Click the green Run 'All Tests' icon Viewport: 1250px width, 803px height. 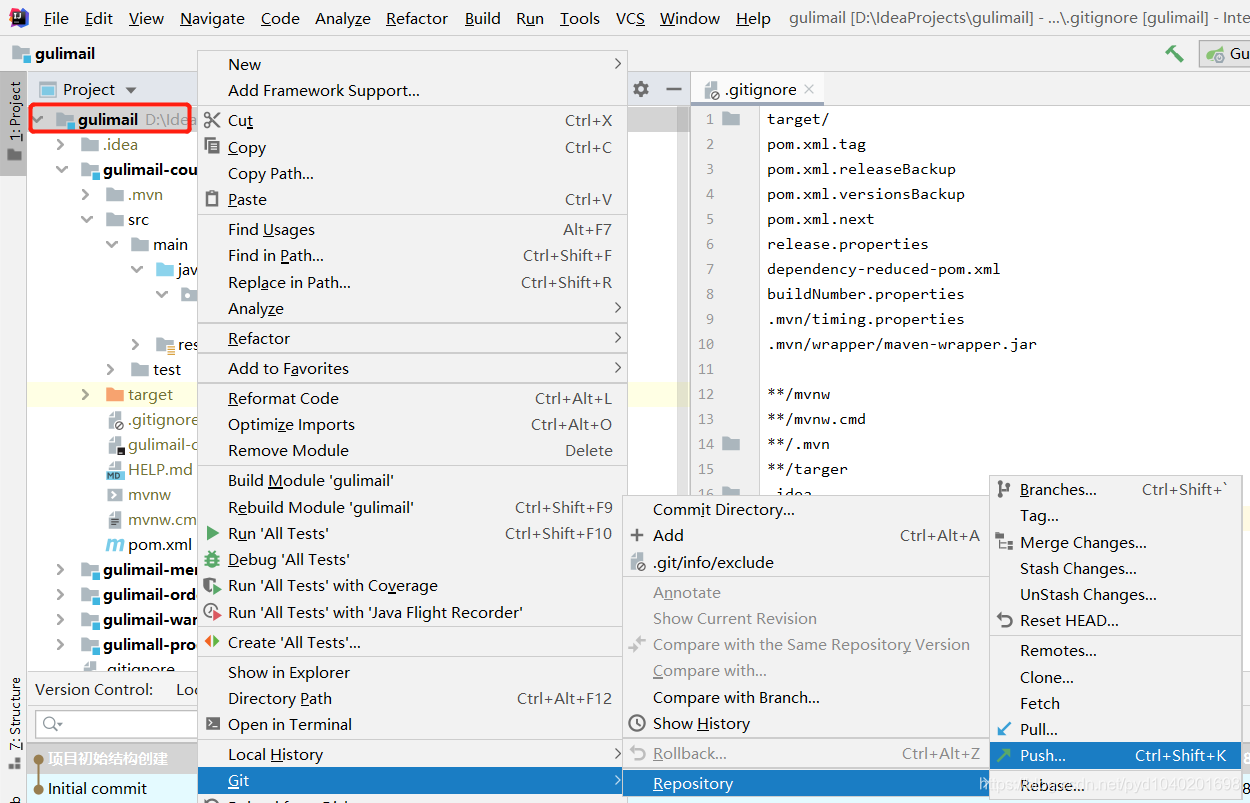point(211,533)
